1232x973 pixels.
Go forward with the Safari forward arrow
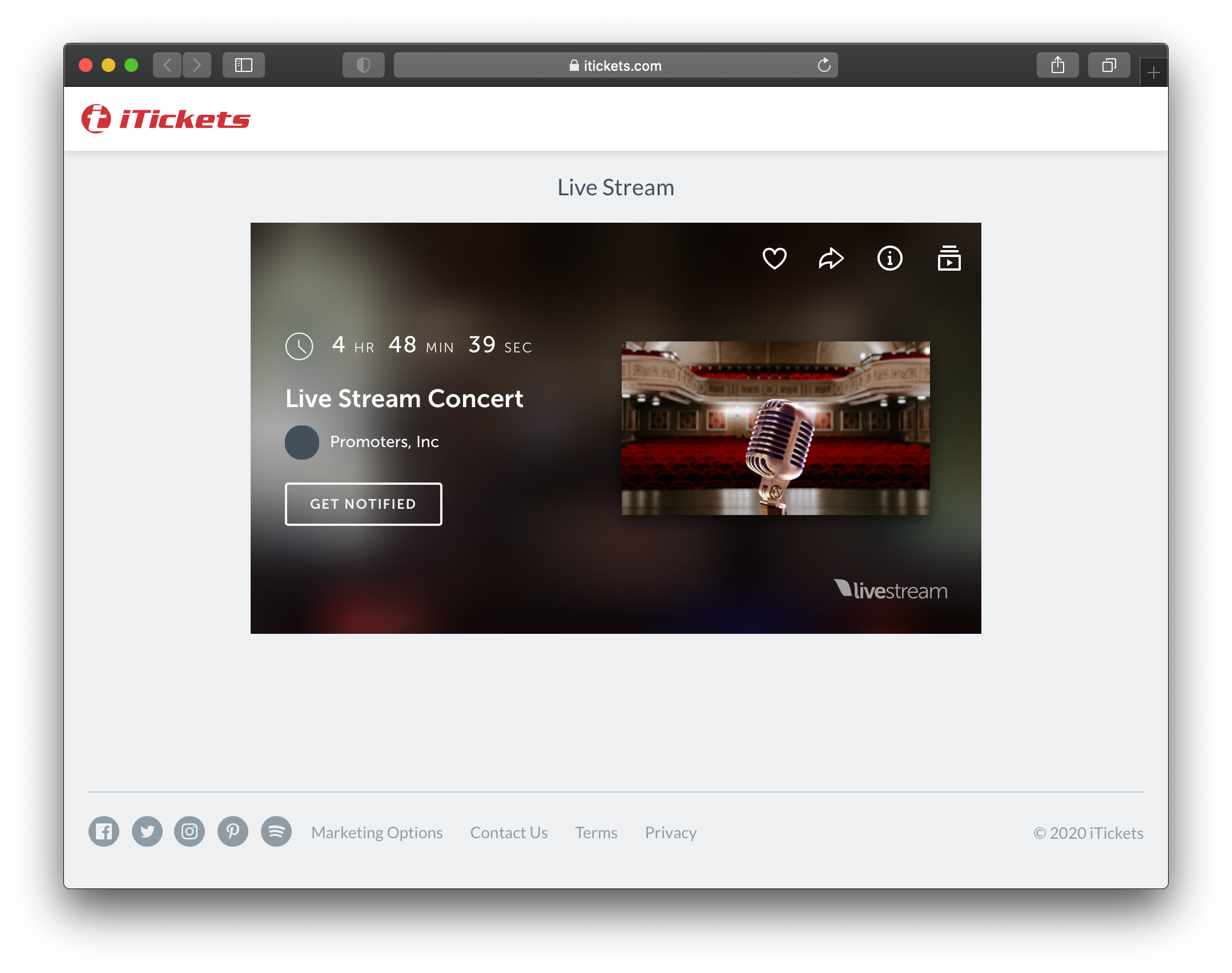197,65
